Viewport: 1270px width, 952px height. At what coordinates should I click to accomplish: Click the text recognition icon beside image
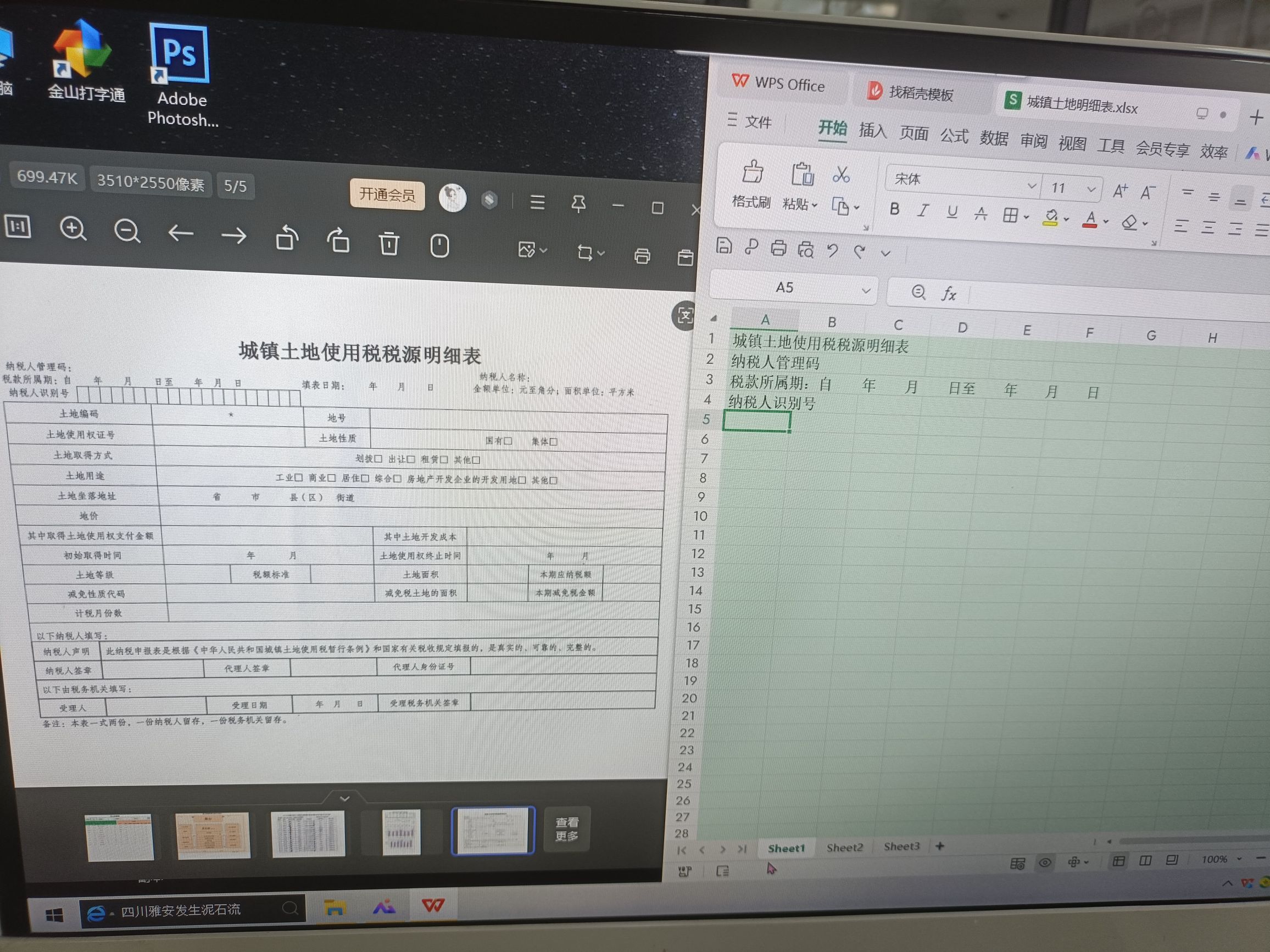[x=684, y=315]
